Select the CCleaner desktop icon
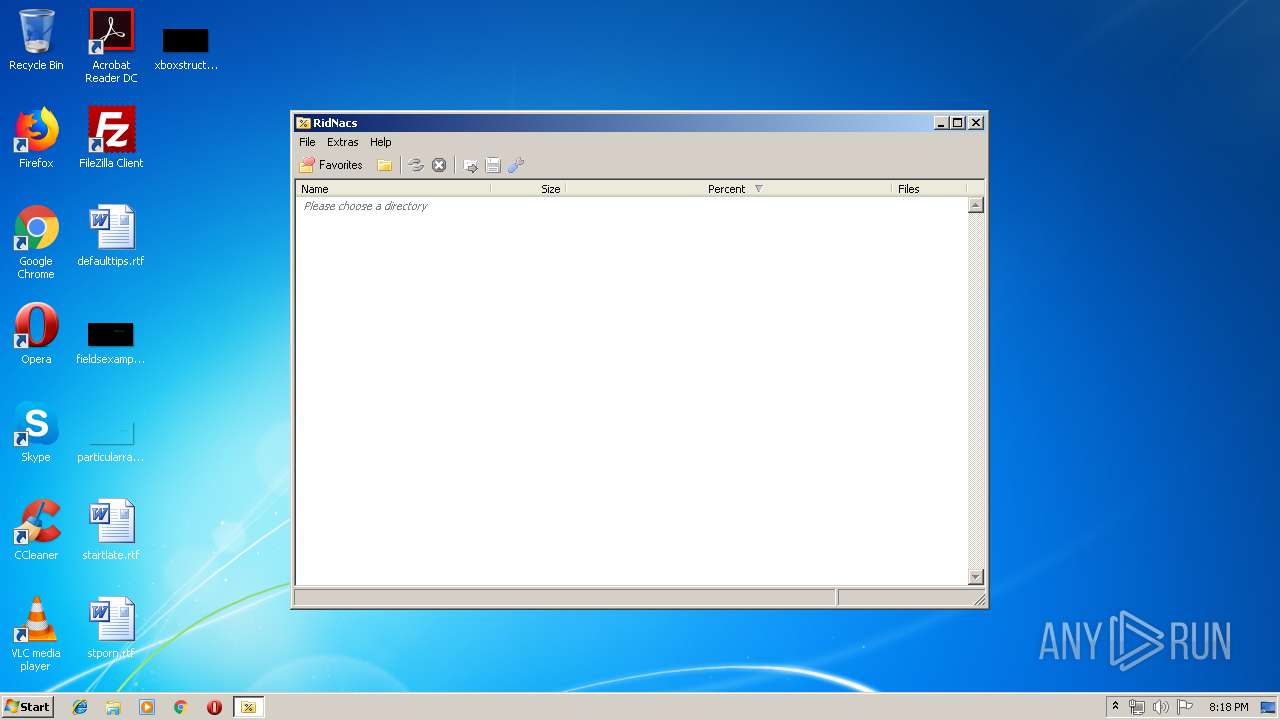The image size is (1280, 720). 36,530
